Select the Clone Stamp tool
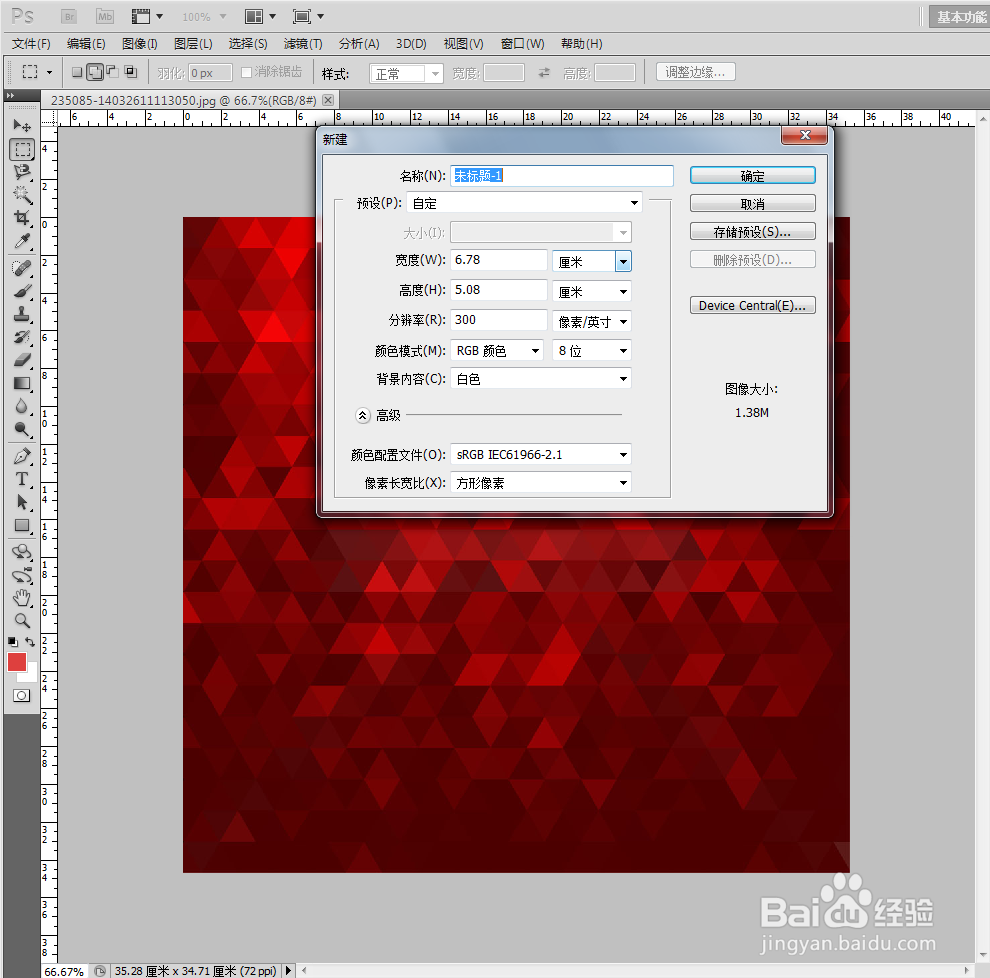Image resolution: width=990 pixels, height=978 pixels. [x=22, y=314]
